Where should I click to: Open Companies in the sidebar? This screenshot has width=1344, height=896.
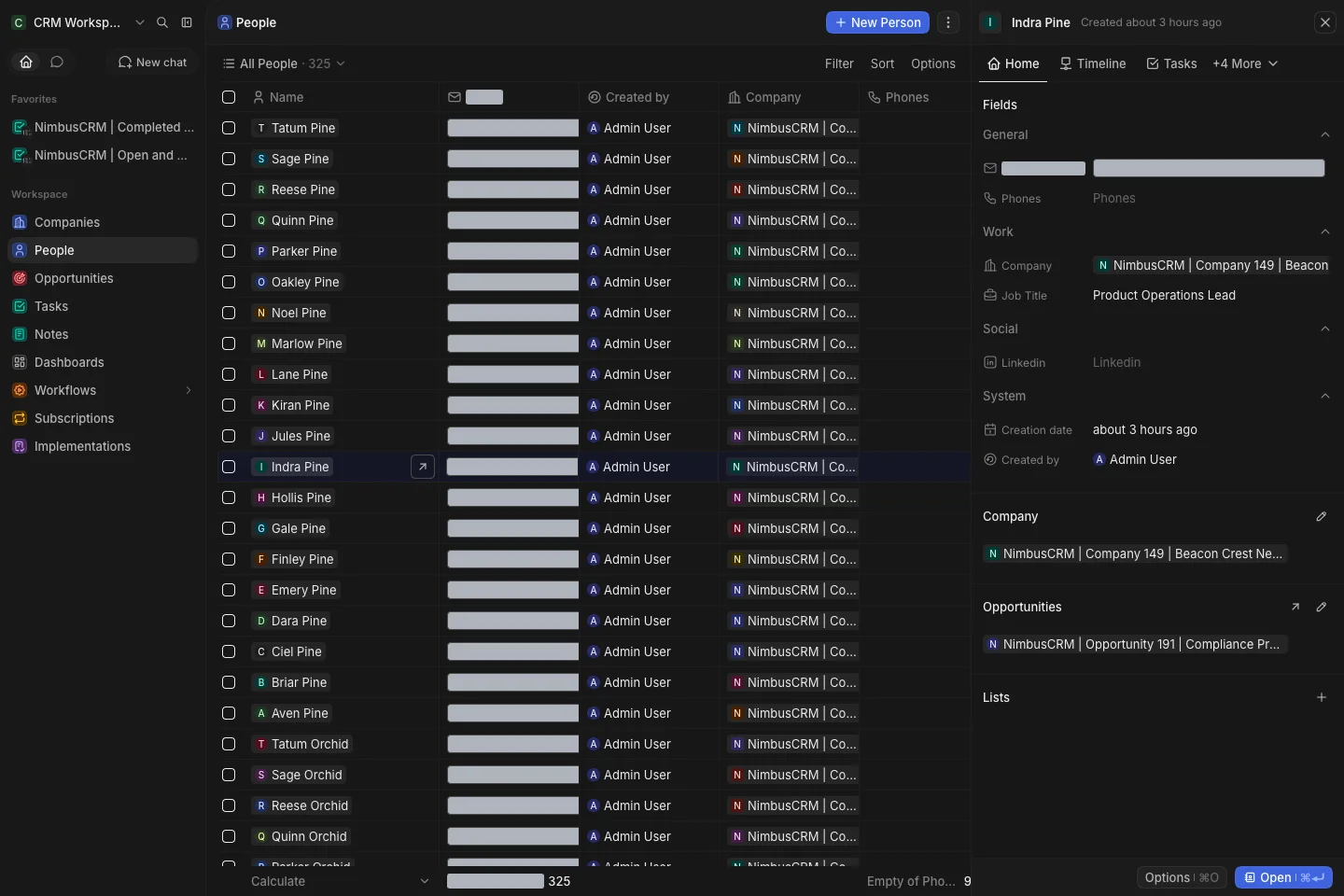[103, 222]
